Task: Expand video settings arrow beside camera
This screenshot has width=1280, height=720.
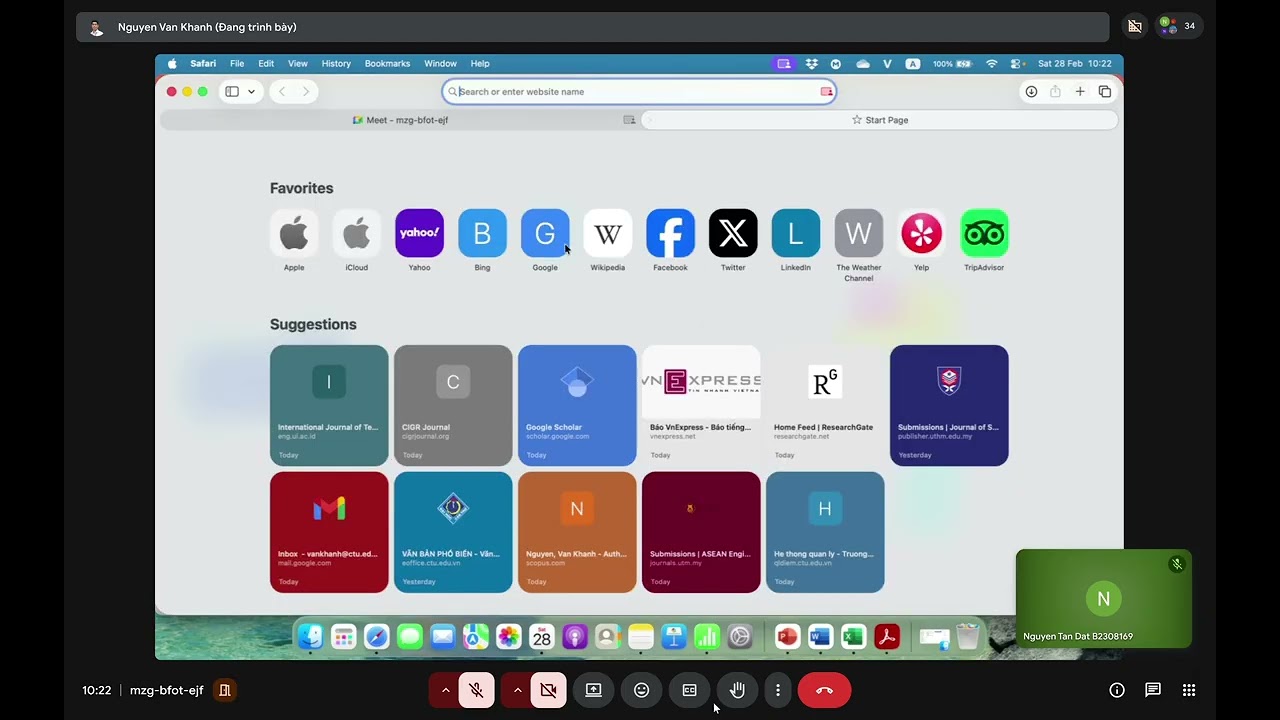Action: [517, 690]
